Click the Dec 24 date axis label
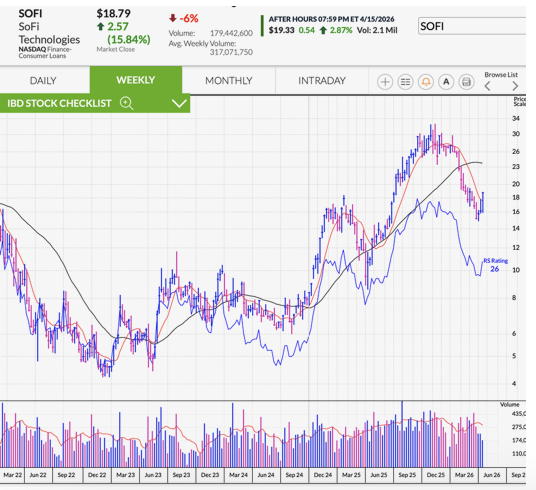Viewport: 536px width, 490px height. tap(323, 475)
